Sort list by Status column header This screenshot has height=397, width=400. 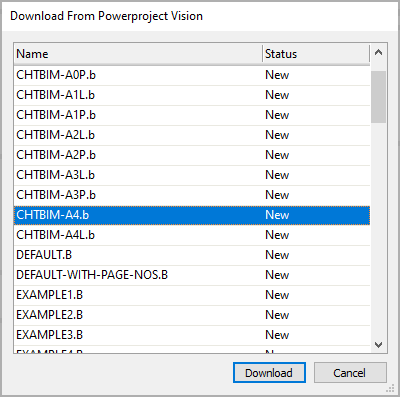pyautogui.click(x=316, y=54)
